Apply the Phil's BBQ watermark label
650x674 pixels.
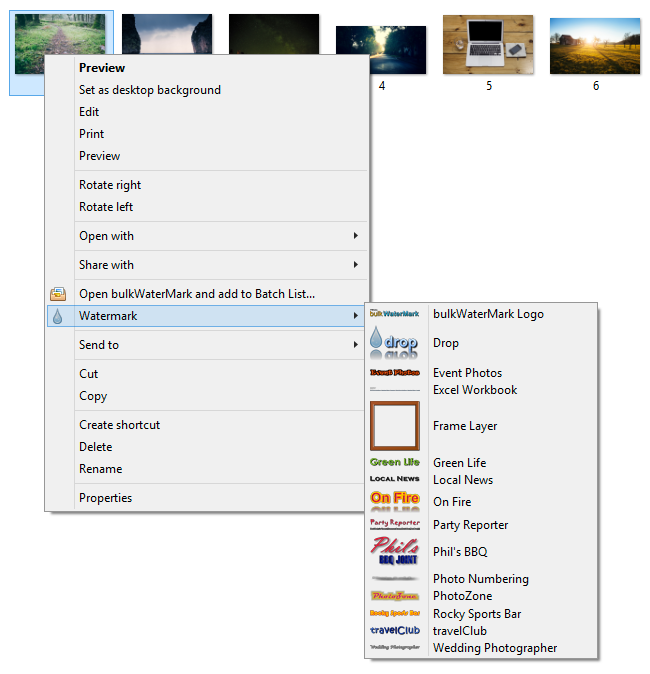pyautogui.click(x=460, y=551)
